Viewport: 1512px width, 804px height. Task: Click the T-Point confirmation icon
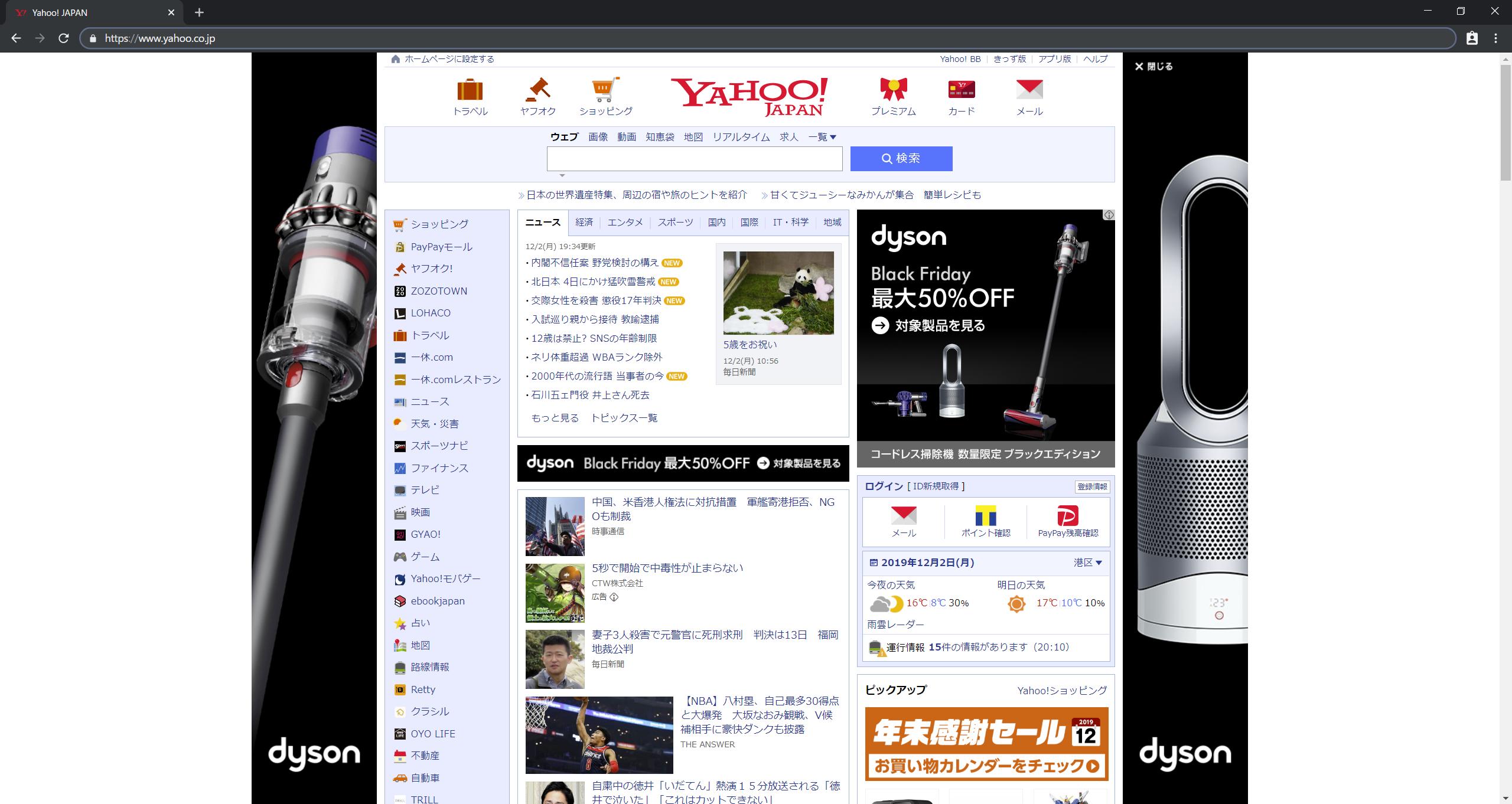tap(985, 516)
